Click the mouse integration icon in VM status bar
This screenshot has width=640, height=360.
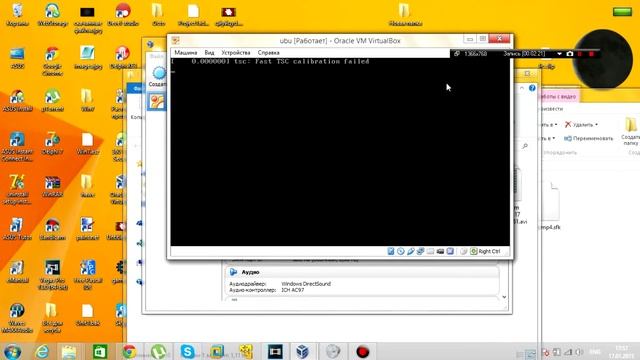click(464, 251)
